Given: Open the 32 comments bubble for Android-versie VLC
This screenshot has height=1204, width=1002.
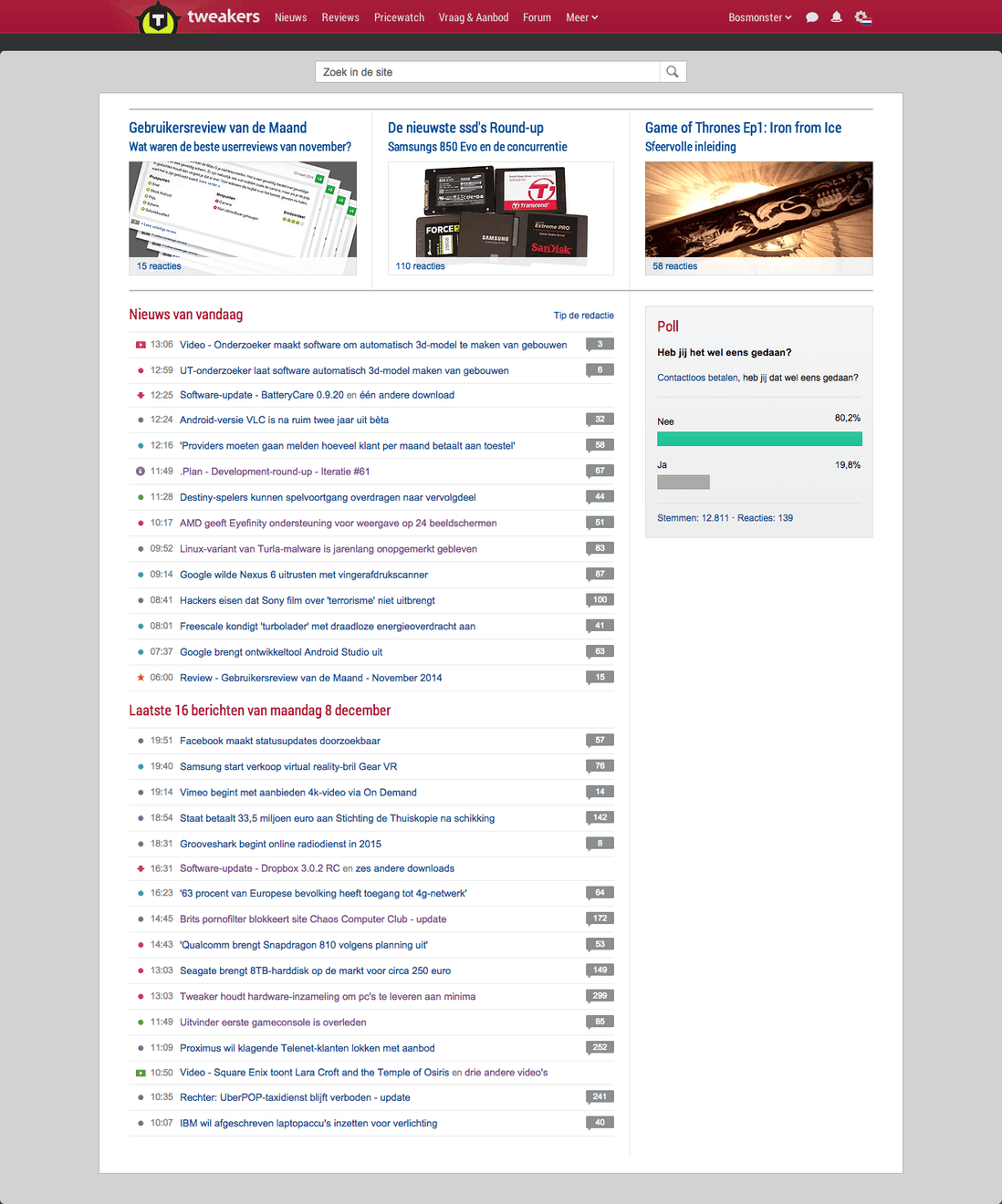Looking at the screenshot, I should tap(600, 420).
